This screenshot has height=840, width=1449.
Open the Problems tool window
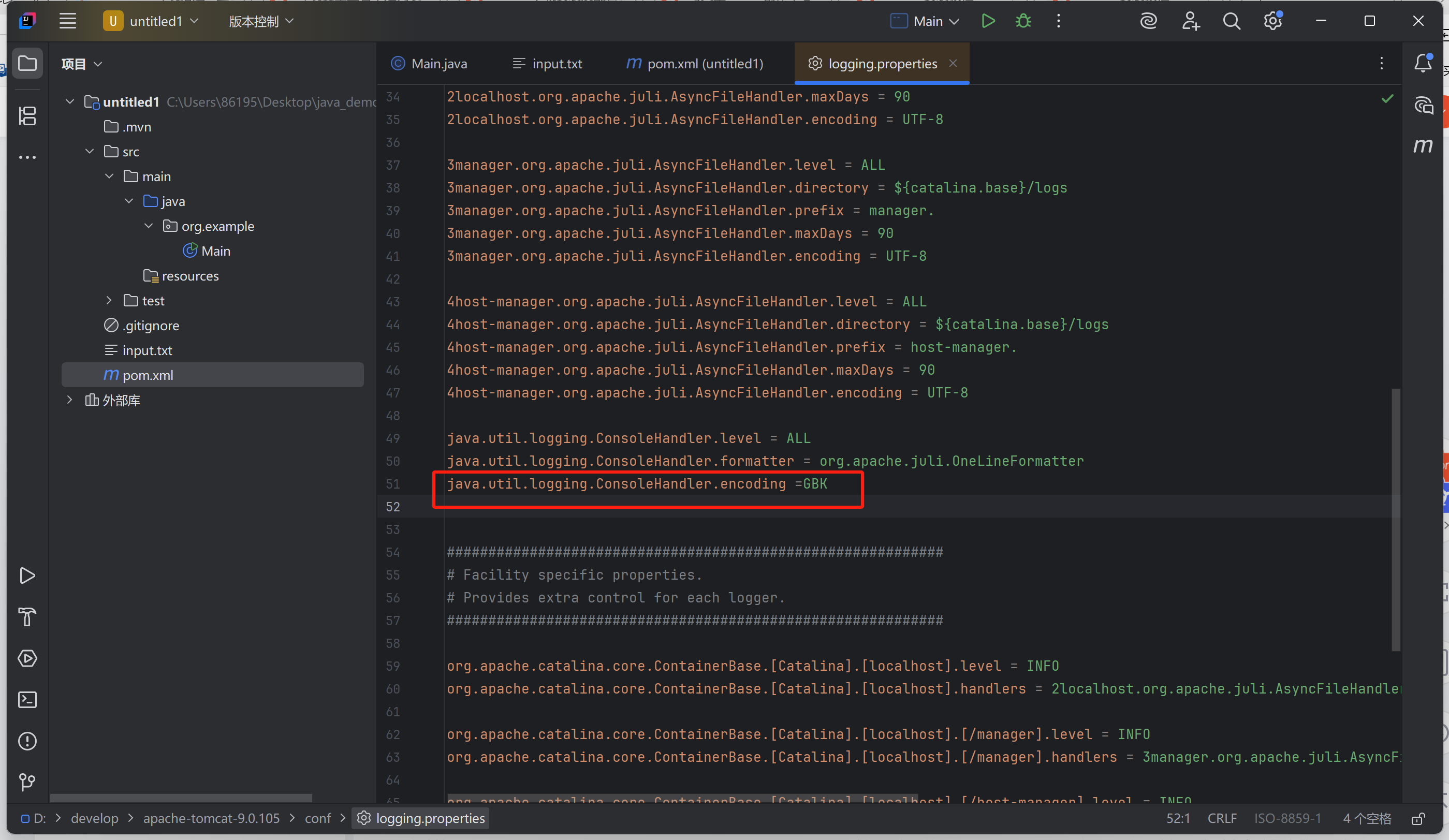[27, 741]
